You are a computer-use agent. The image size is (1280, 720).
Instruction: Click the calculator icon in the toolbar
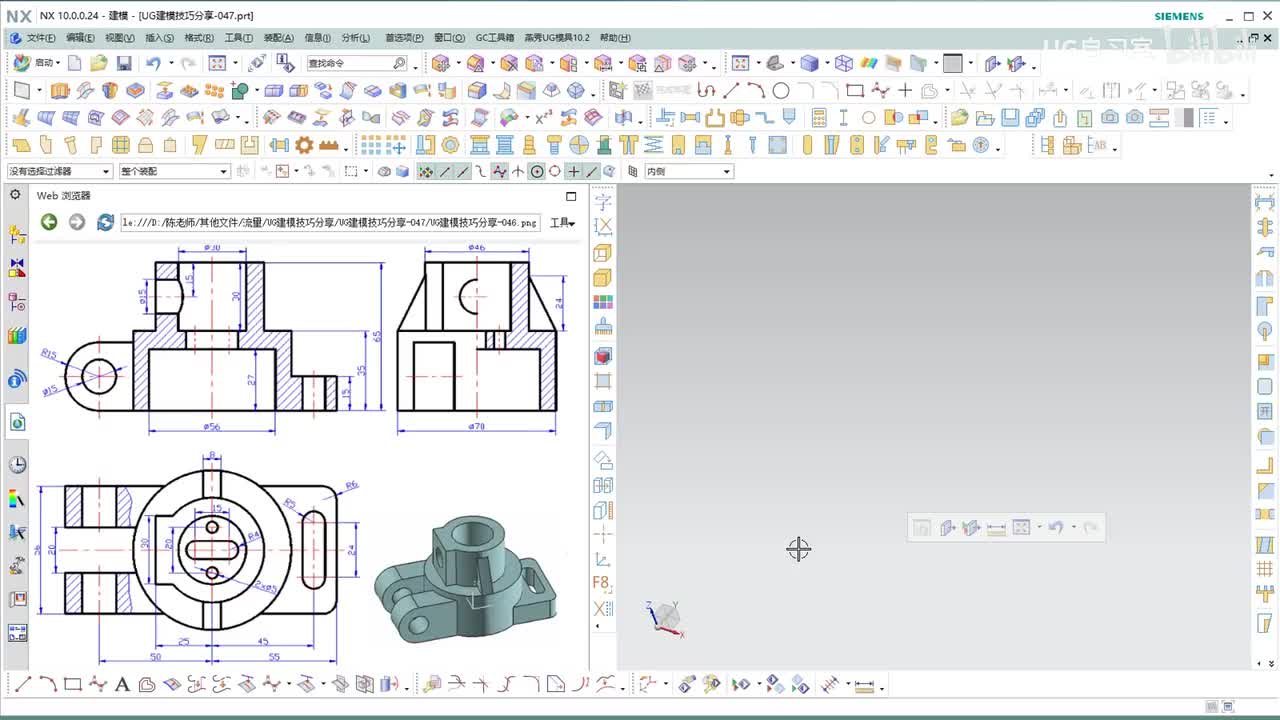click(819, 117)
